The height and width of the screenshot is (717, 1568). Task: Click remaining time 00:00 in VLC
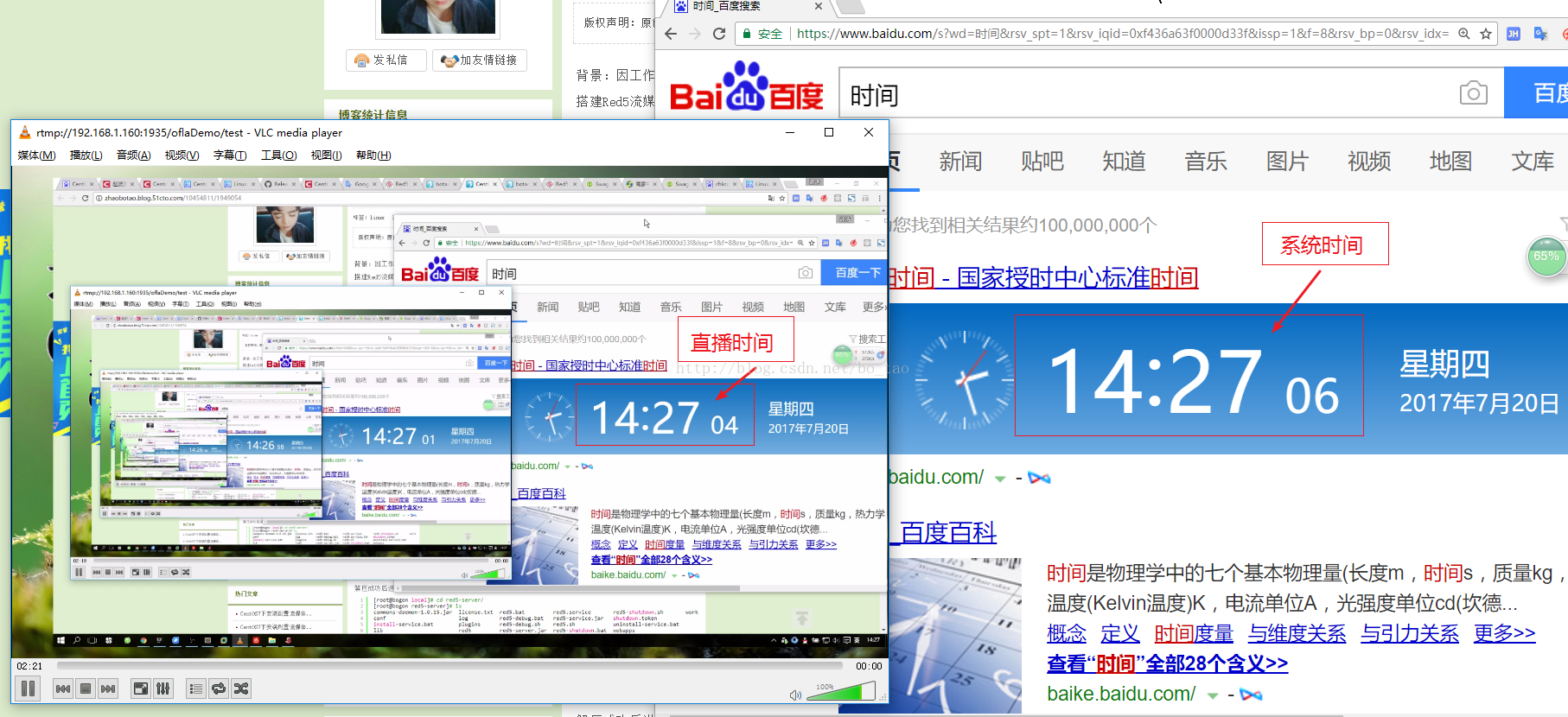click(869, 666)
